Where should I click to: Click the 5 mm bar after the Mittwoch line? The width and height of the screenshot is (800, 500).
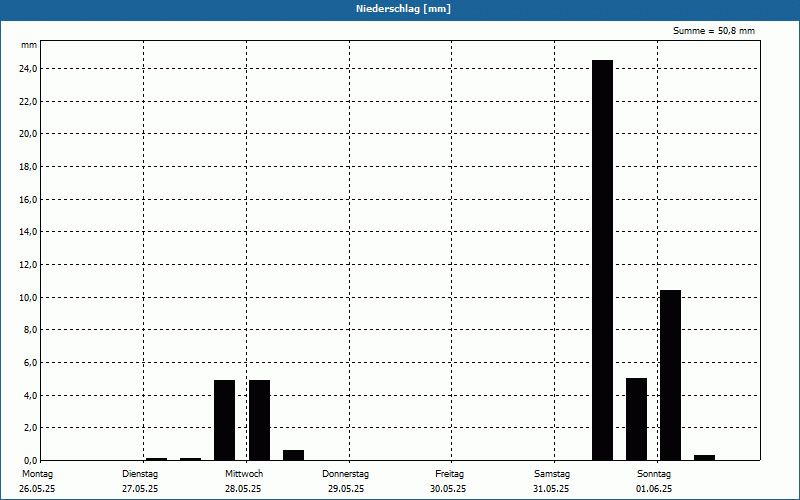(259, 420)
